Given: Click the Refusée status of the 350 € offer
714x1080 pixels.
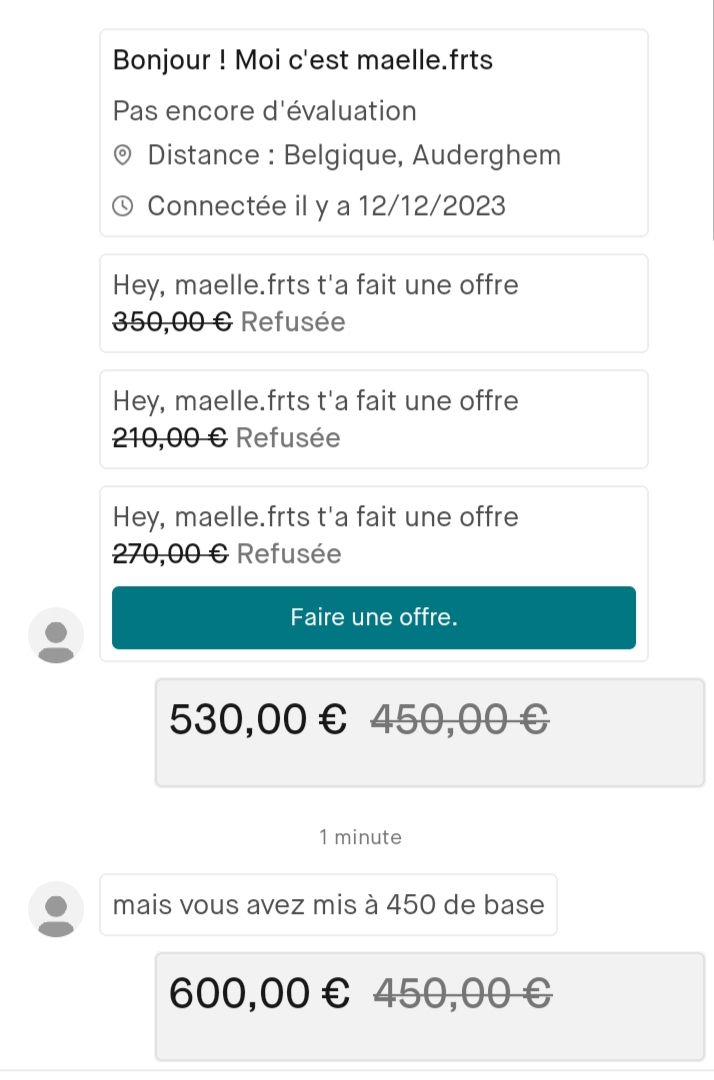Looking at the screenshot, I should [x=293, y=322].
